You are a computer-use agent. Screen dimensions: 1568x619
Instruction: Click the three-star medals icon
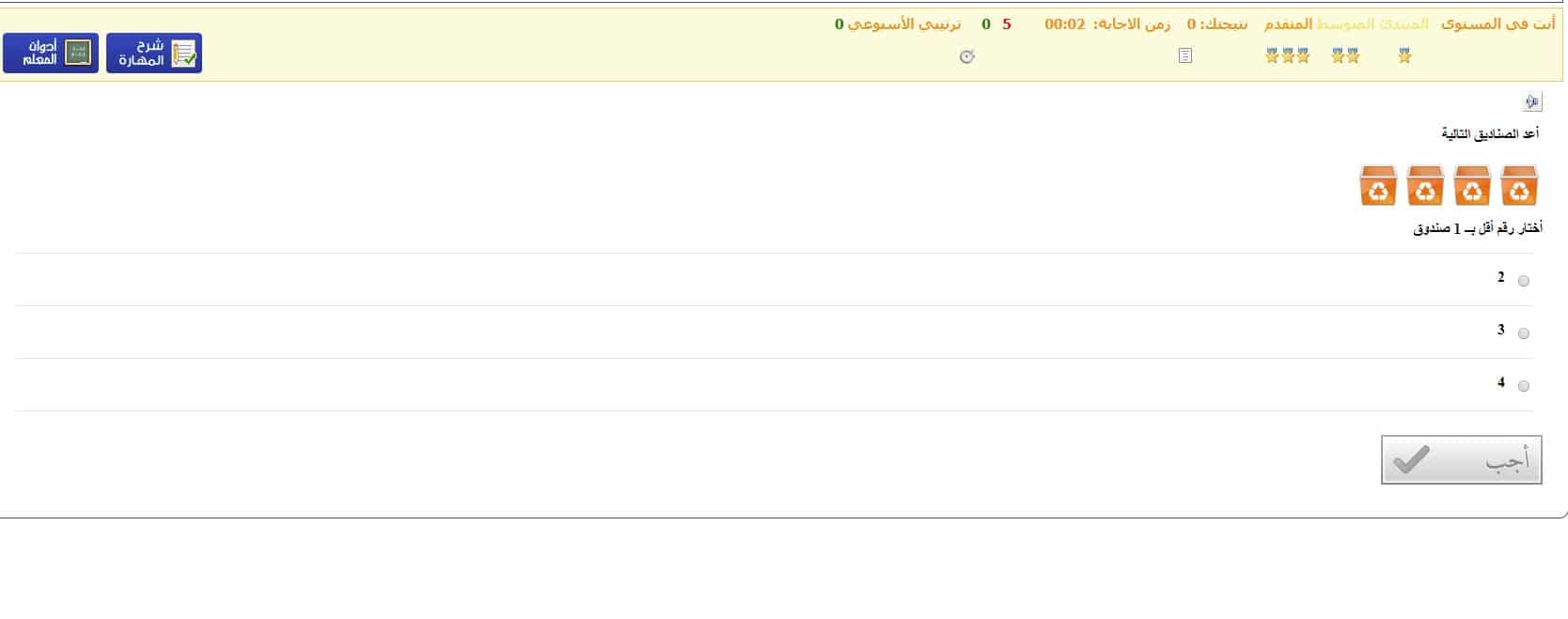pos(1287,56)
